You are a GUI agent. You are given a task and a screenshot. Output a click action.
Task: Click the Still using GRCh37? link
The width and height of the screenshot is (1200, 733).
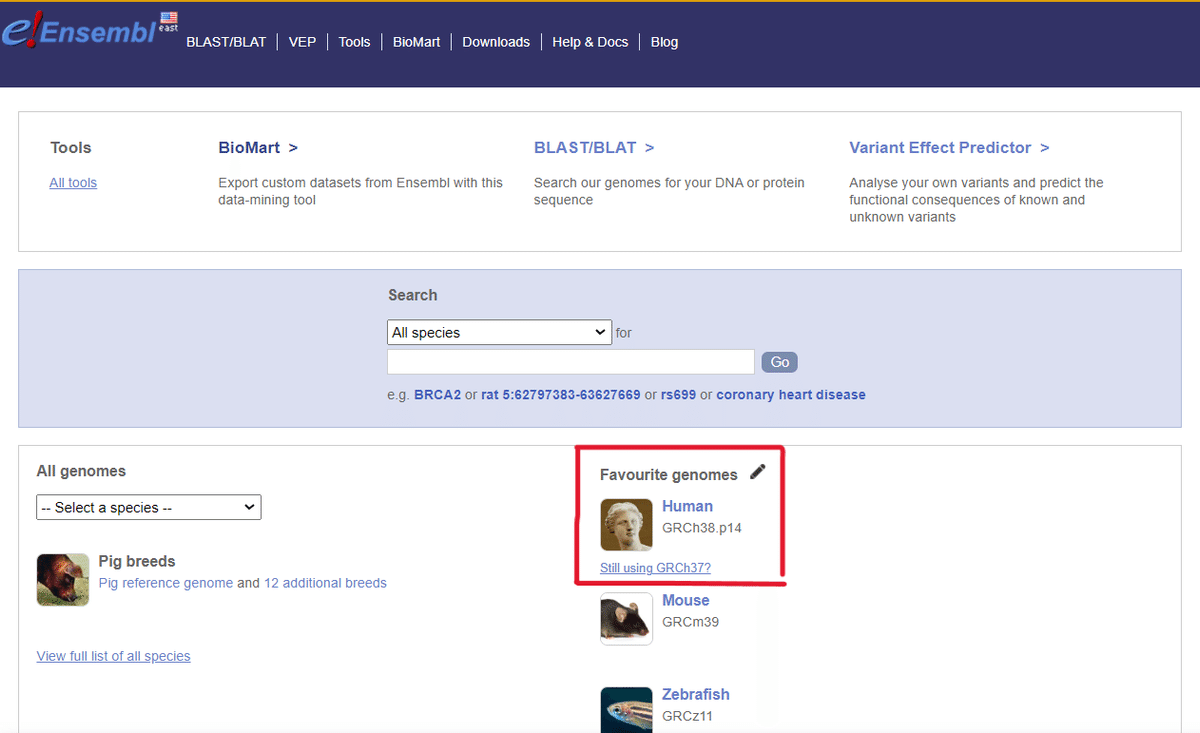(655, 568)
